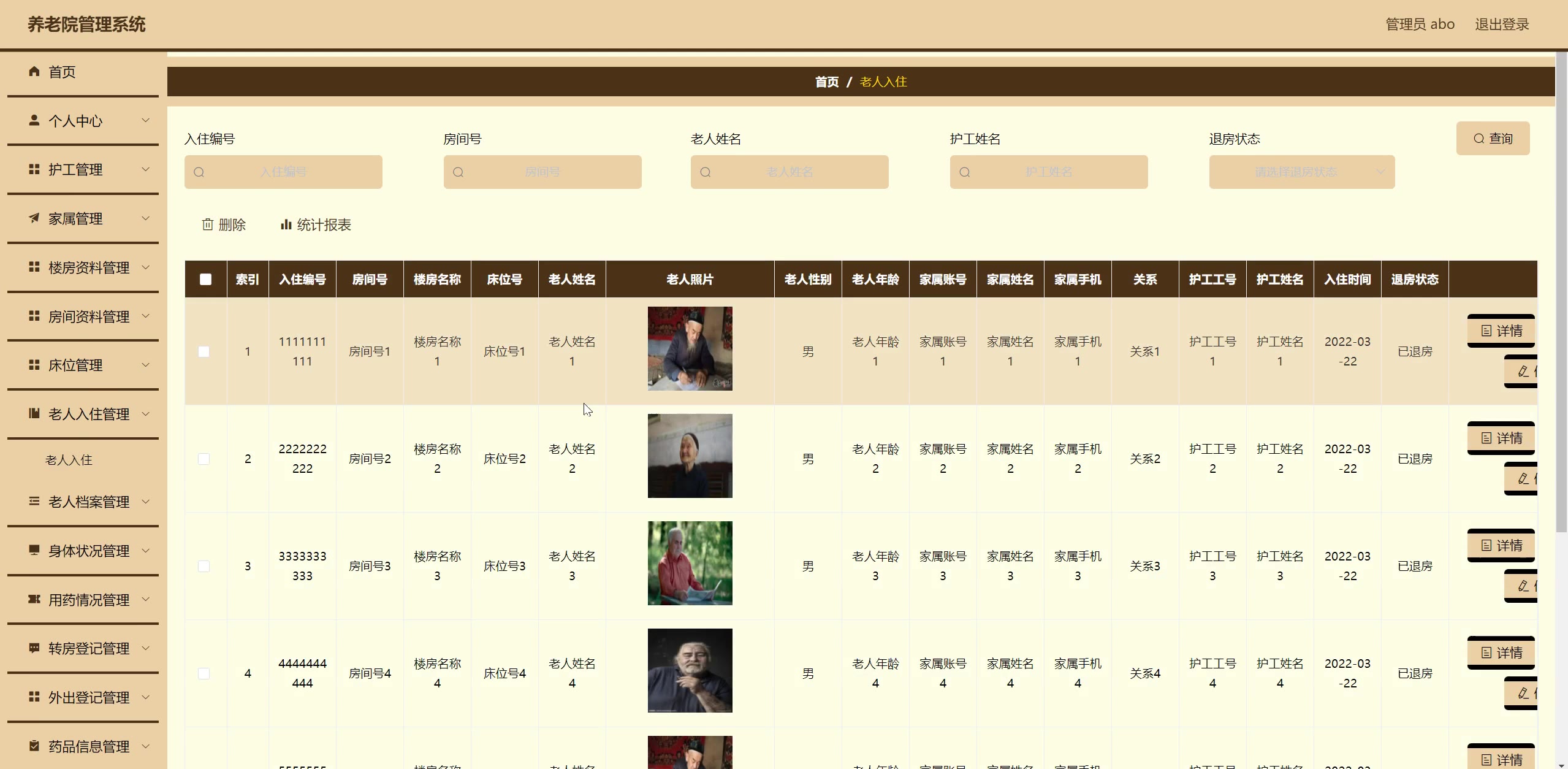The height and width of the screenshot is (769, 1568).
Task: Click the ticket icon beside 用药情况管理
Action: [34, 599]
